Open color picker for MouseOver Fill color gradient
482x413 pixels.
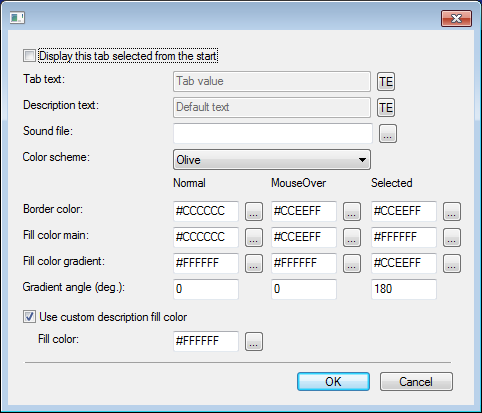pyautogui.click(x=352, y=263)
